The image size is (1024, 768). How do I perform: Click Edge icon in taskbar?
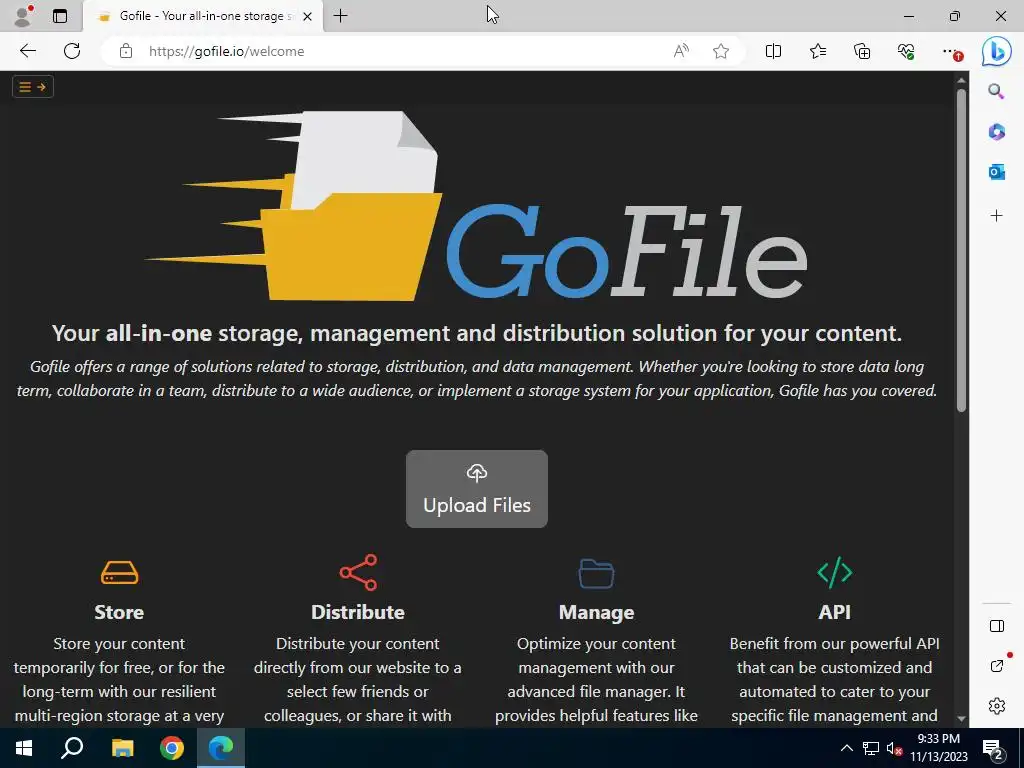221,748
